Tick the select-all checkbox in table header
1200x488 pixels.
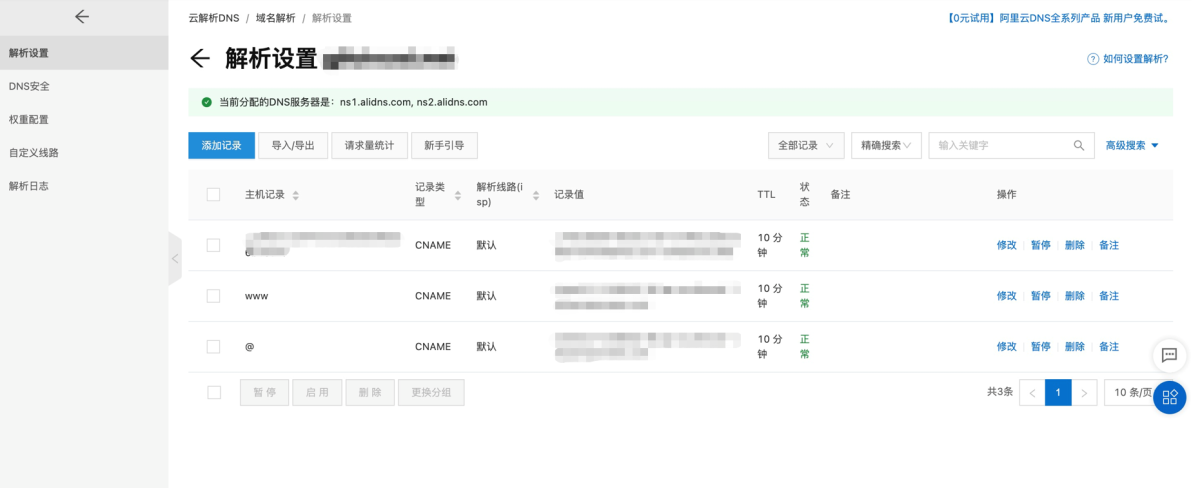pos(213,195)
